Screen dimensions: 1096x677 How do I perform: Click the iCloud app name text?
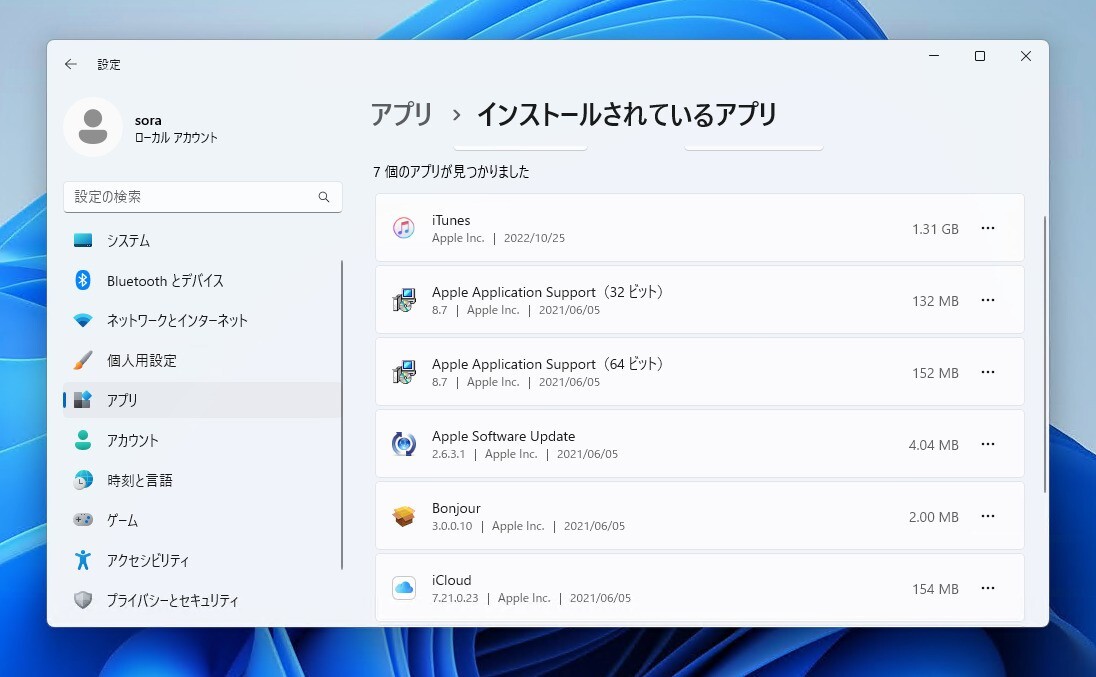click(x=452, y=580)
